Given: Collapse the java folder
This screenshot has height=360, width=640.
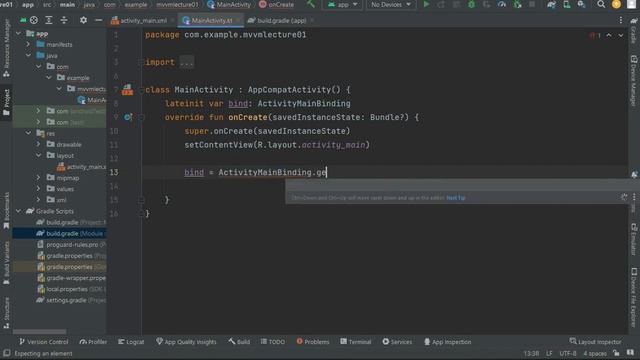Looking at the screenshot, I should tap(28, 56).
